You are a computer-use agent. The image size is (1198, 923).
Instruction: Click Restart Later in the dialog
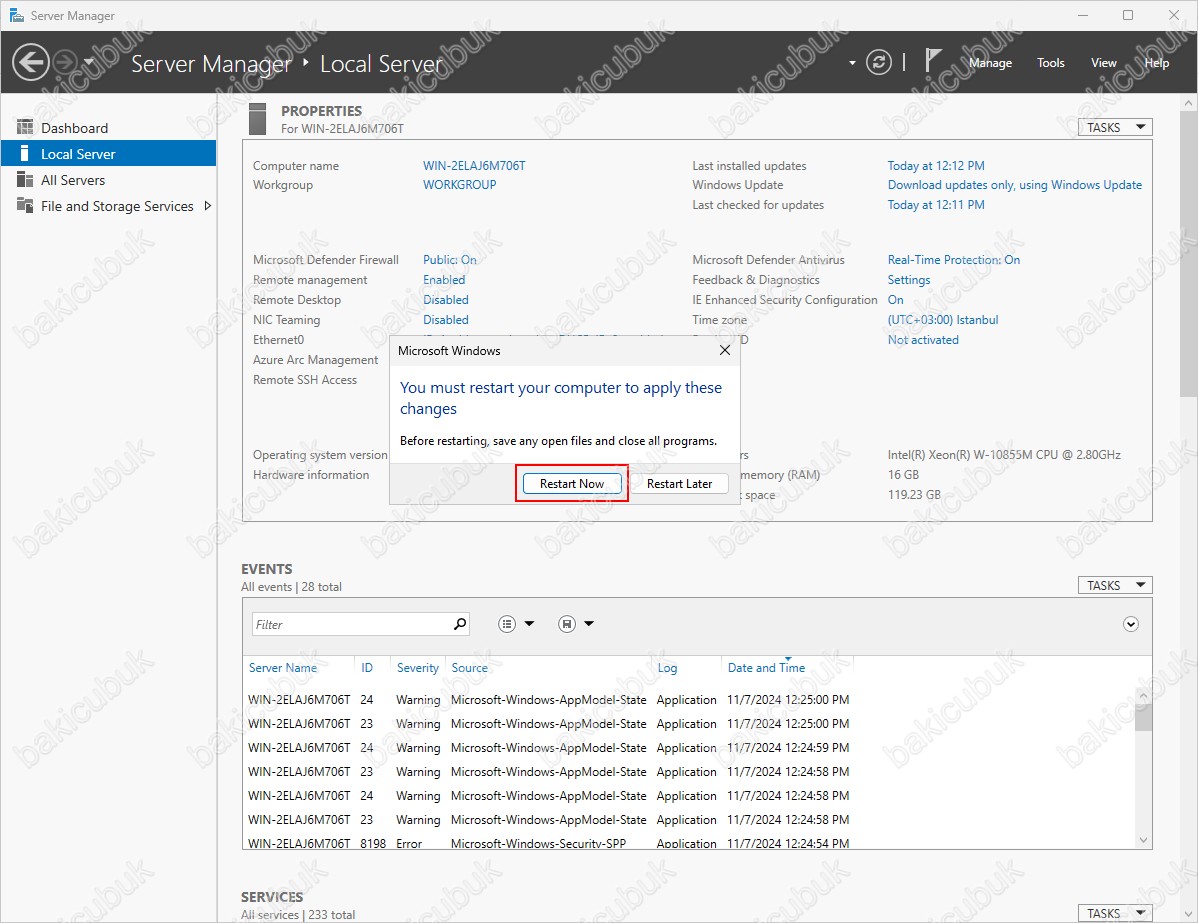[x=679, y=484]
